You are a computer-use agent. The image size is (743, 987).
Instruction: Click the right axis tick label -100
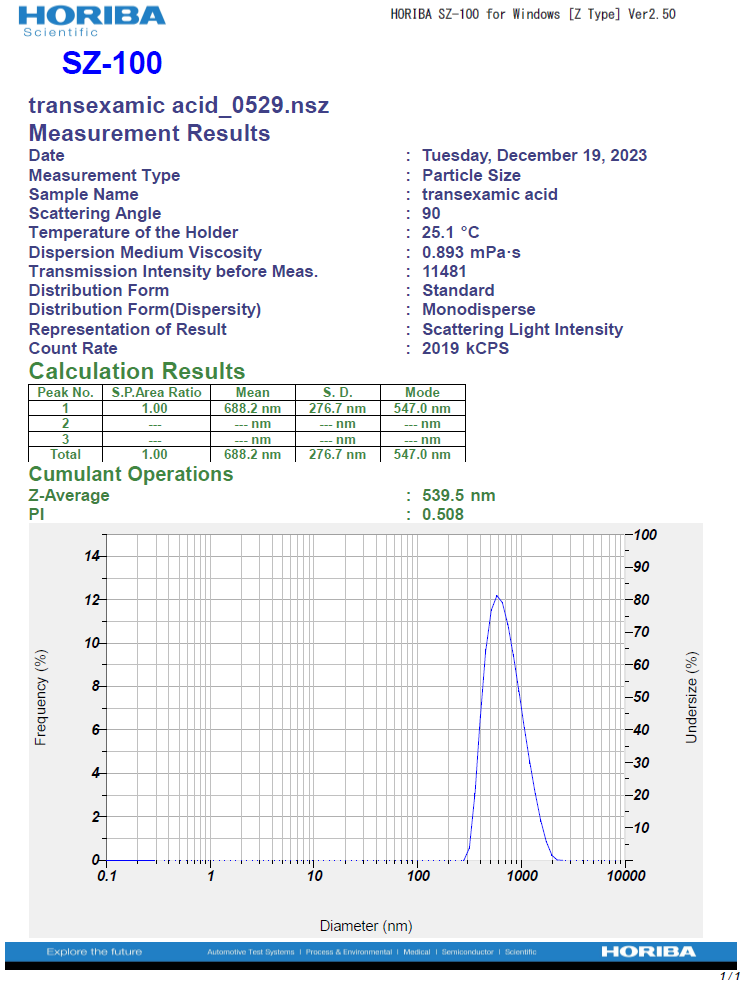coord(643,535)
